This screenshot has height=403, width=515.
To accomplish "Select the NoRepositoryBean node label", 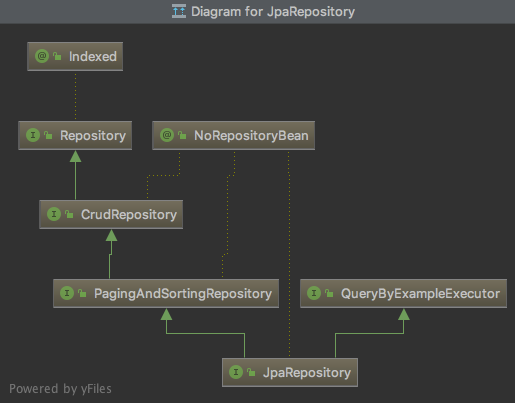I will (x=251, y=135).
